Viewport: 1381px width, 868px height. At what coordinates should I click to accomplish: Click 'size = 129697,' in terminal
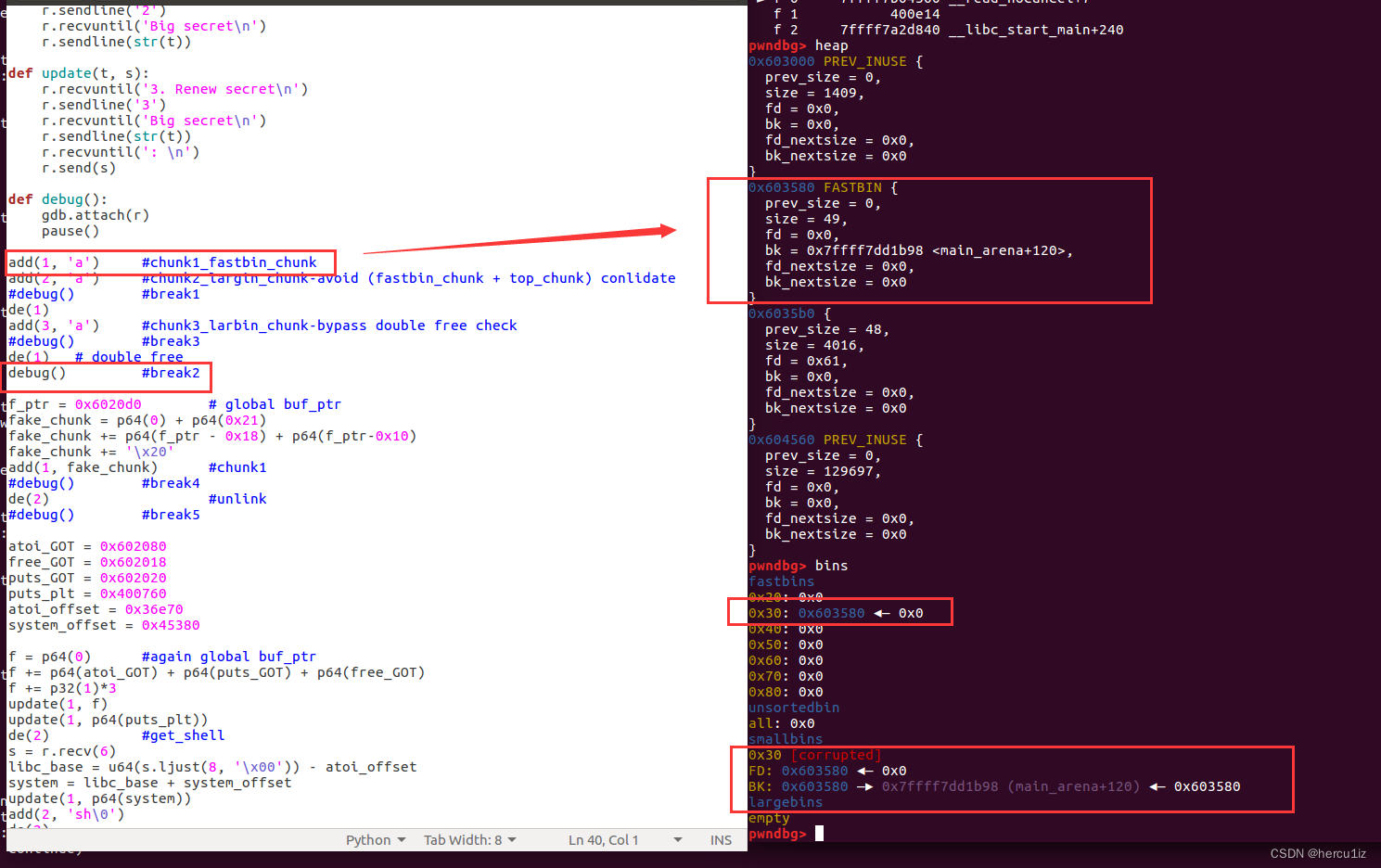coord(824,471)
